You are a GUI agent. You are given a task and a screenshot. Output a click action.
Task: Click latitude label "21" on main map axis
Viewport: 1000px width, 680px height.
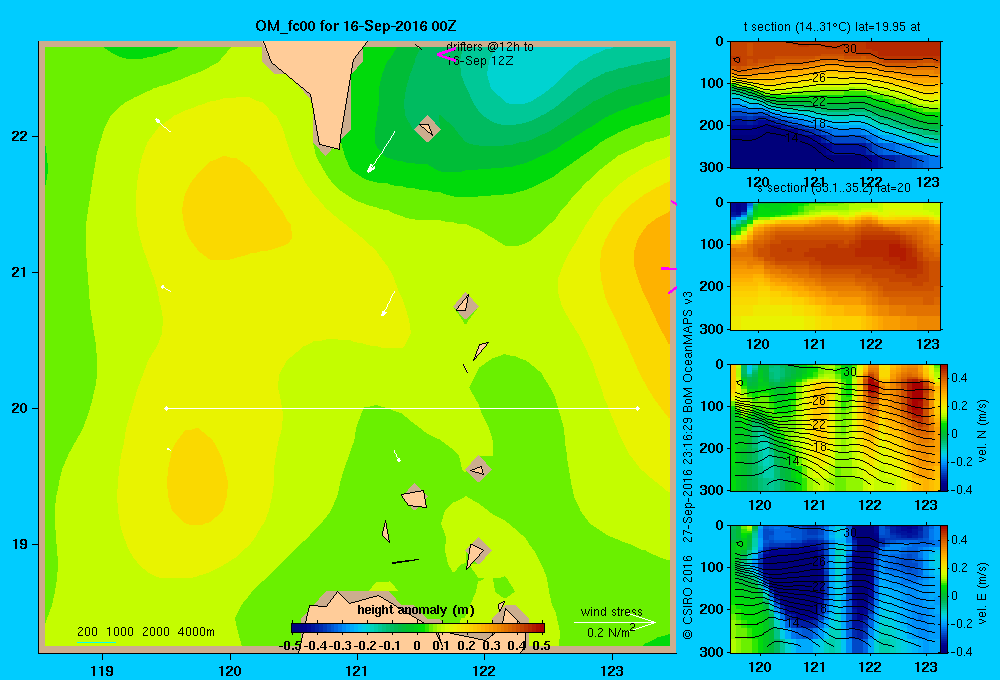click(20, 272)
